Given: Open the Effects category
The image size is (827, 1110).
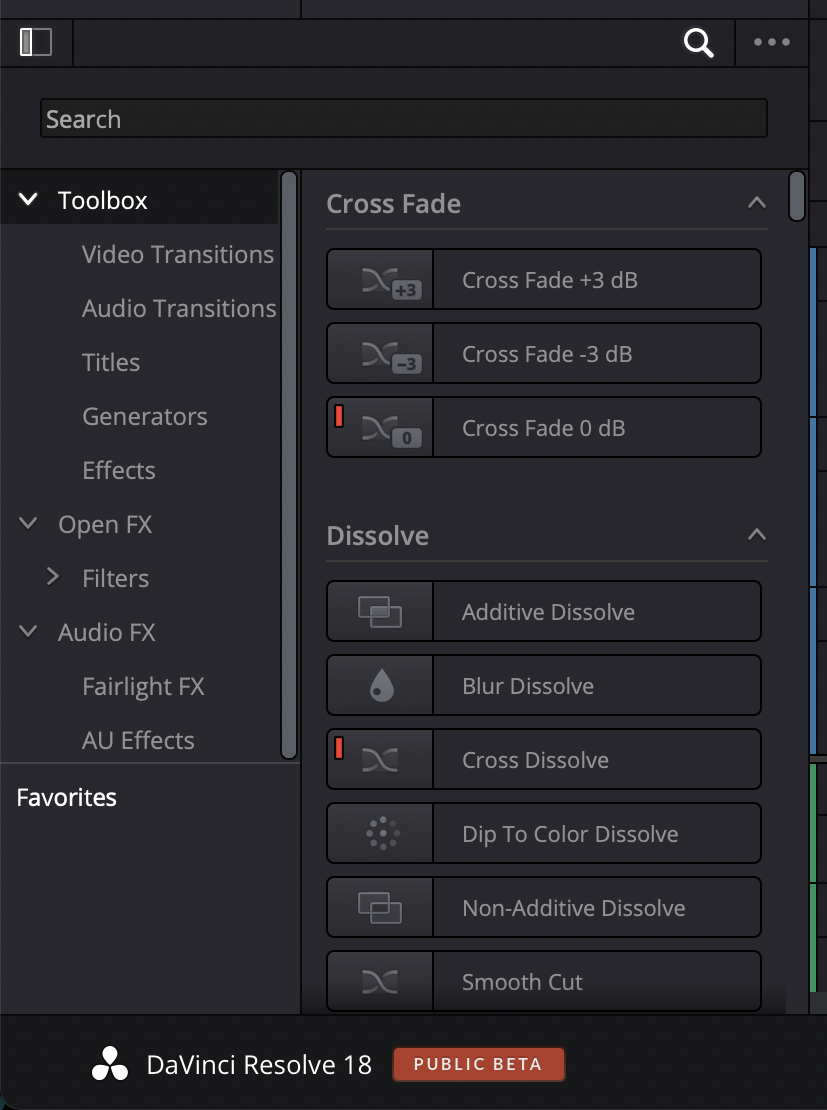Looking at the screenshot, I should (x=119, y=470).
